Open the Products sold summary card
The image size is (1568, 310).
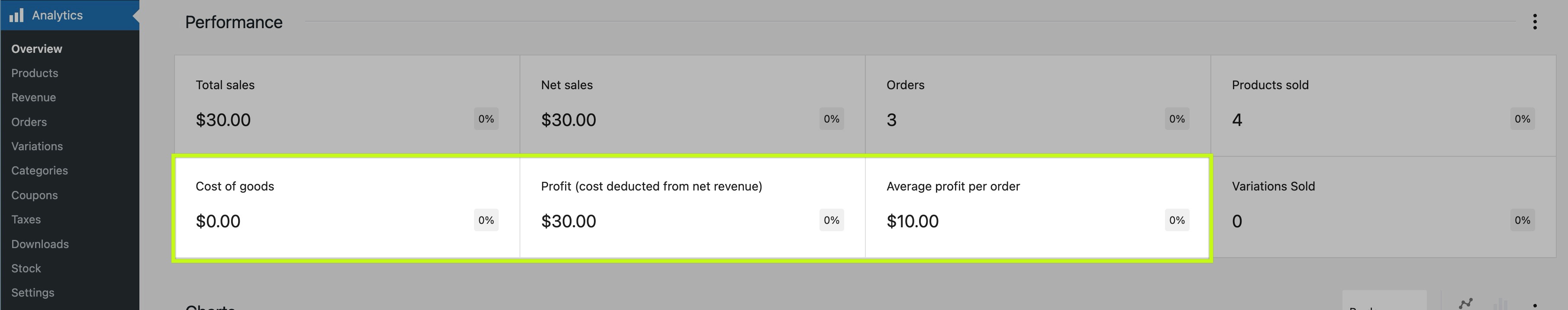pyautogui.click(x=1383, y=104)
